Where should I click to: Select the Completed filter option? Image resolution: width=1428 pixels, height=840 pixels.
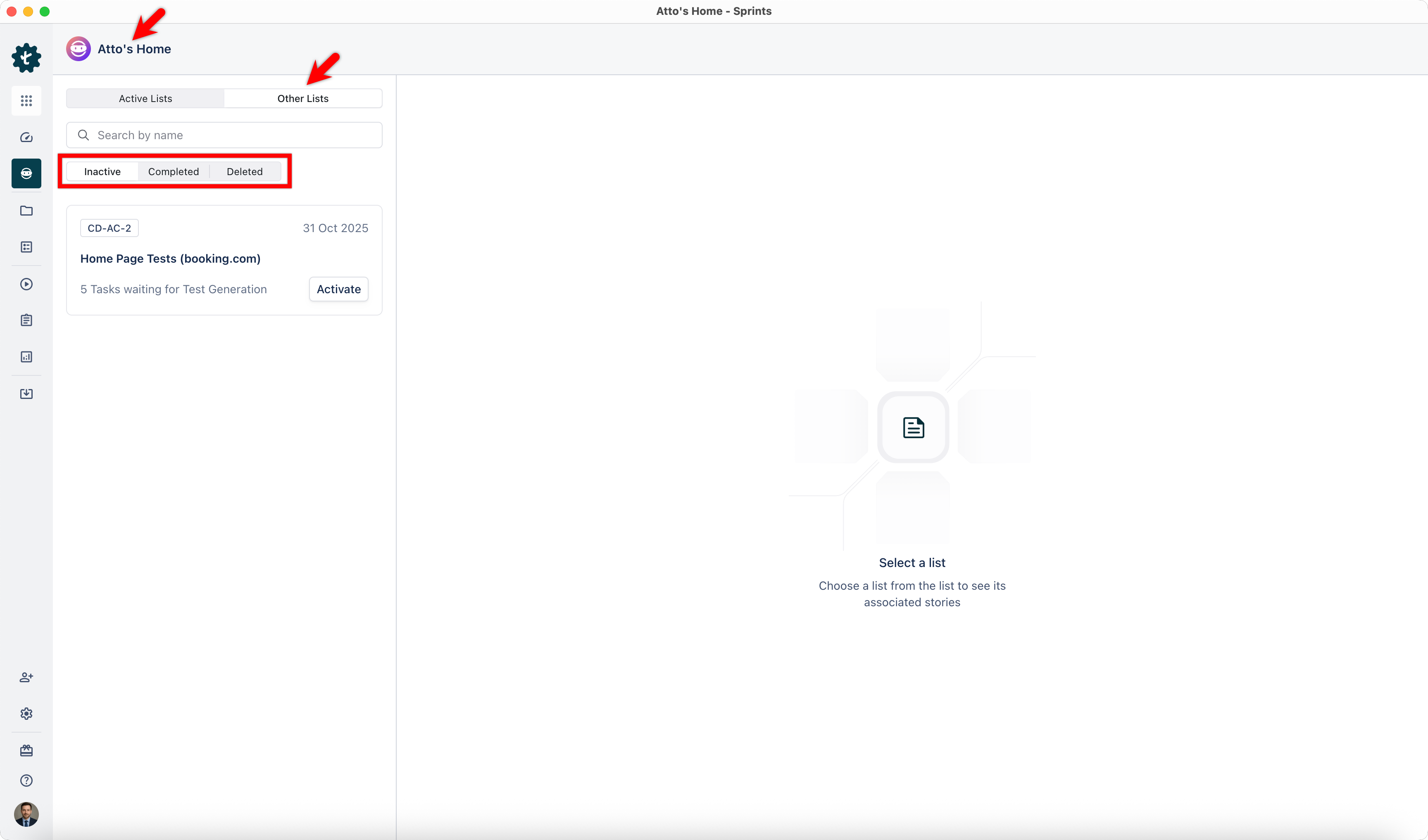174,172
